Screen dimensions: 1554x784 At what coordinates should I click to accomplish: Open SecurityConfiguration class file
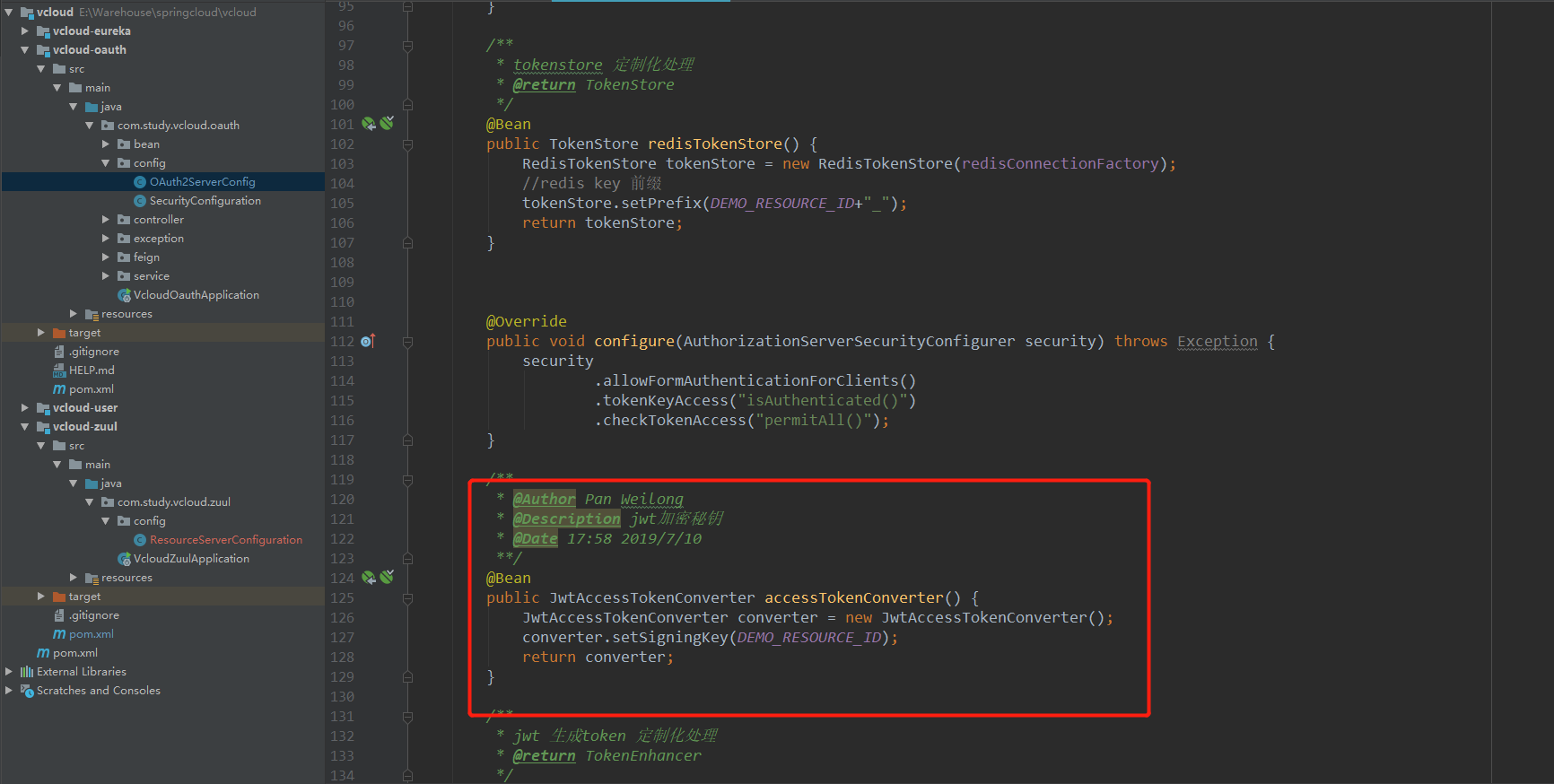pyautogui.click(x=205, y=201)
